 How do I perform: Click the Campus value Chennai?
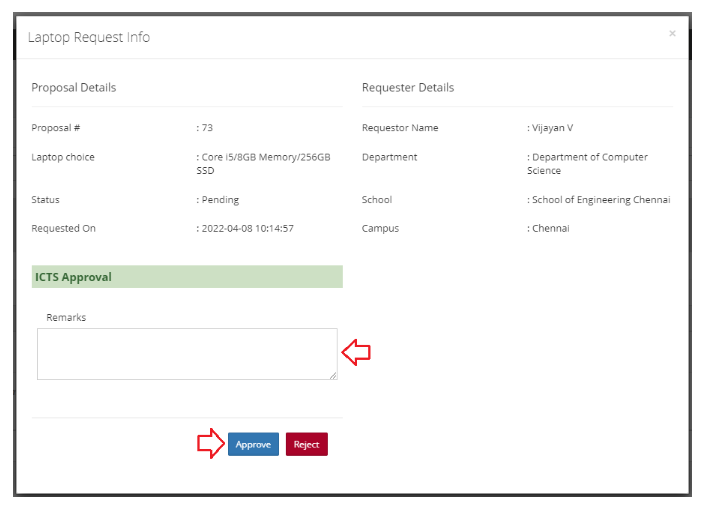tap(550, 229)
